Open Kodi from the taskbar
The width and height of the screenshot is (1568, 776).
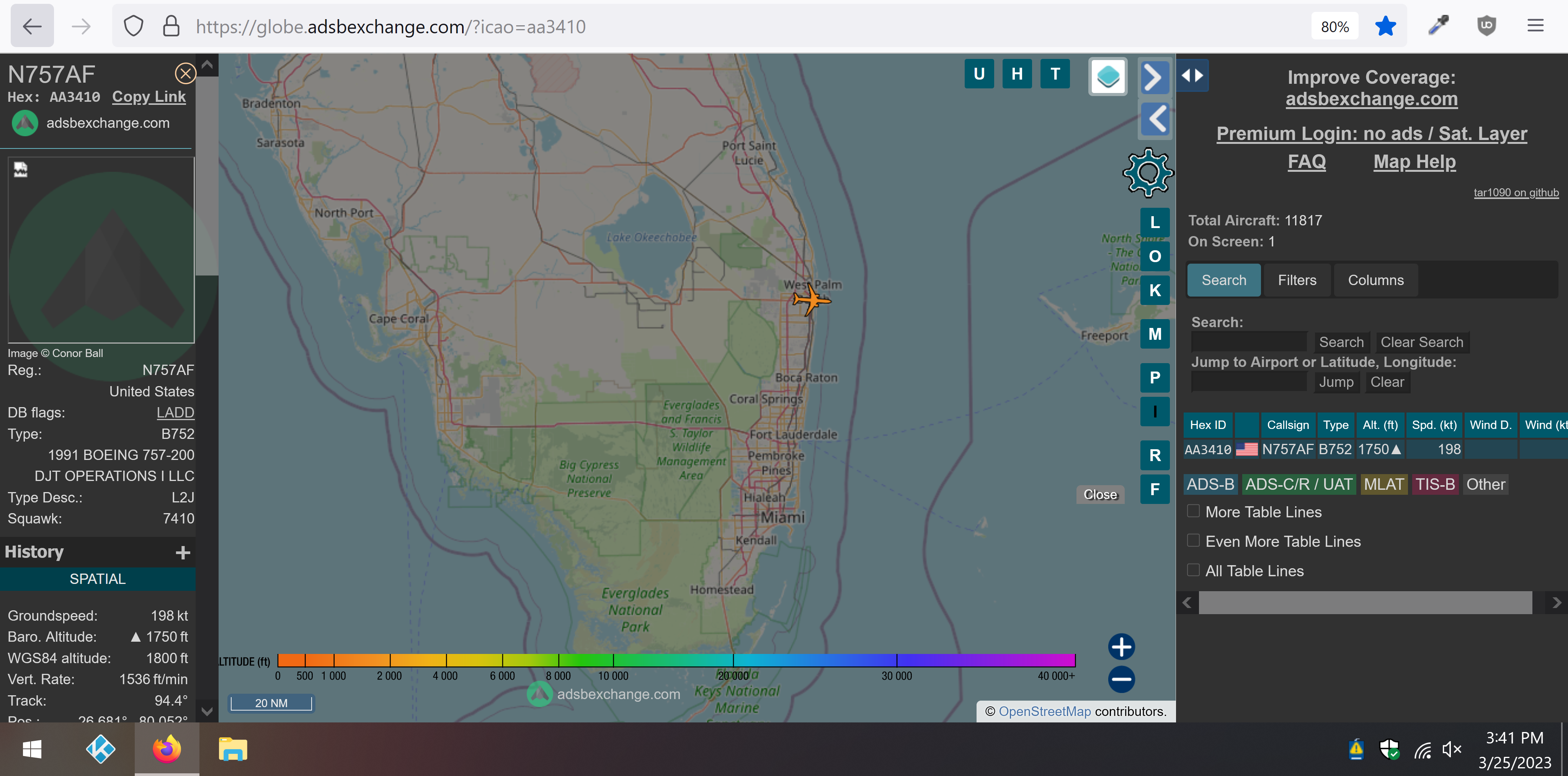coord(100,749)
